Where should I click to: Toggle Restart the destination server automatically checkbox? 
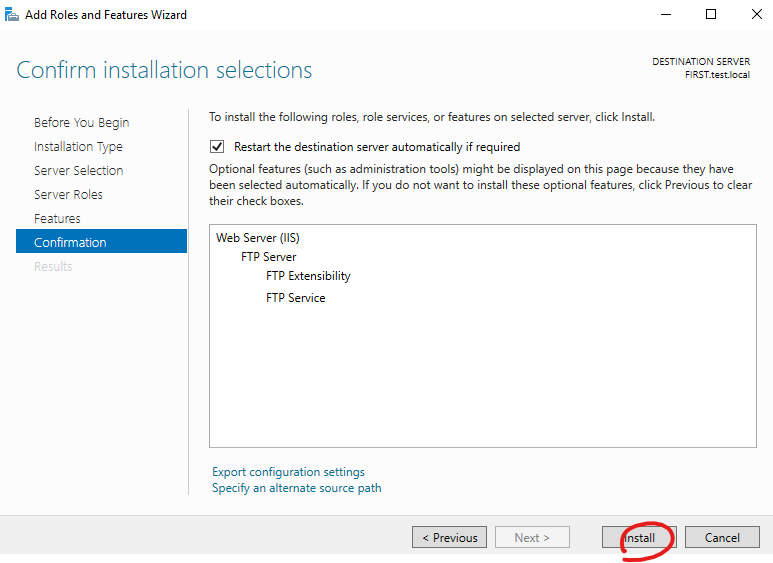coord(217,146)
